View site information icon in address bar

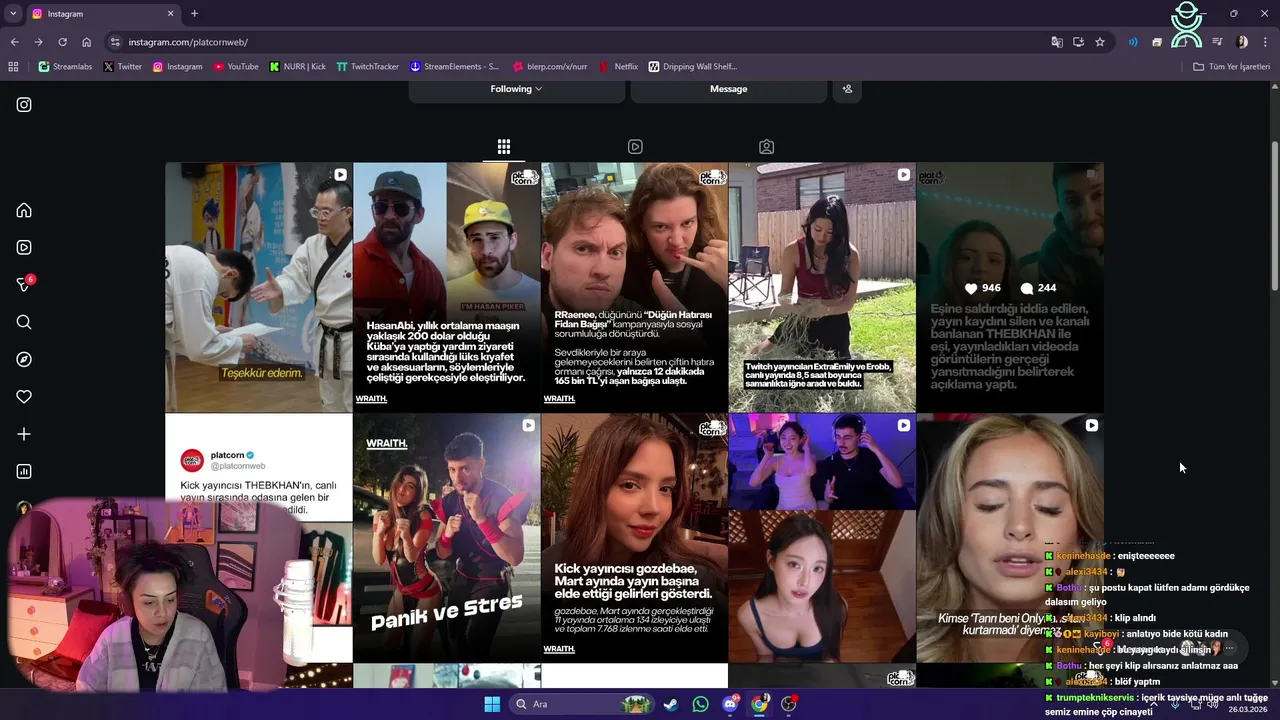coord(115,42)
